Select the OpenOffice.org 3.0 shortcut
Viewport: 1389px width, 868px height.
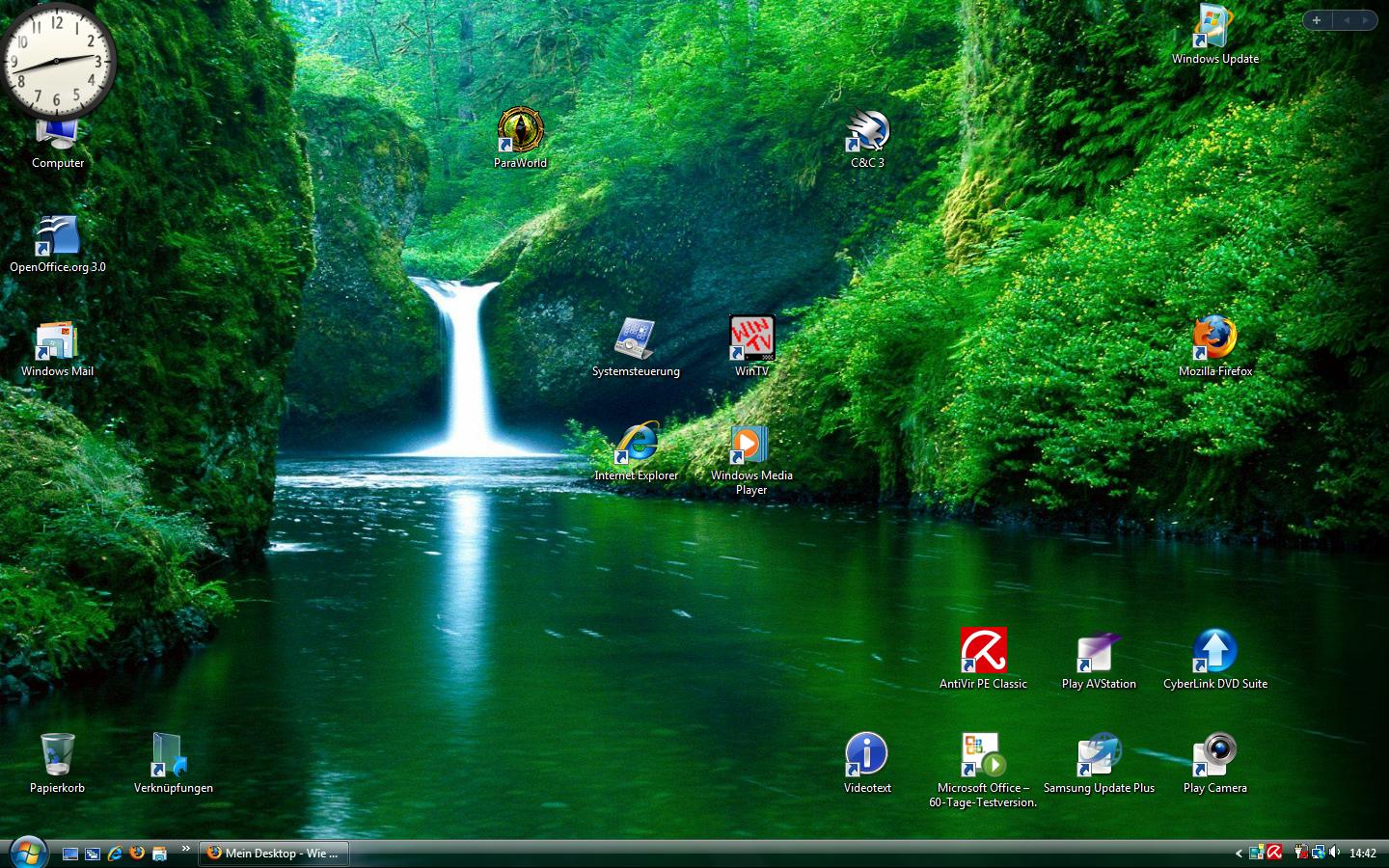click(57, 237)
